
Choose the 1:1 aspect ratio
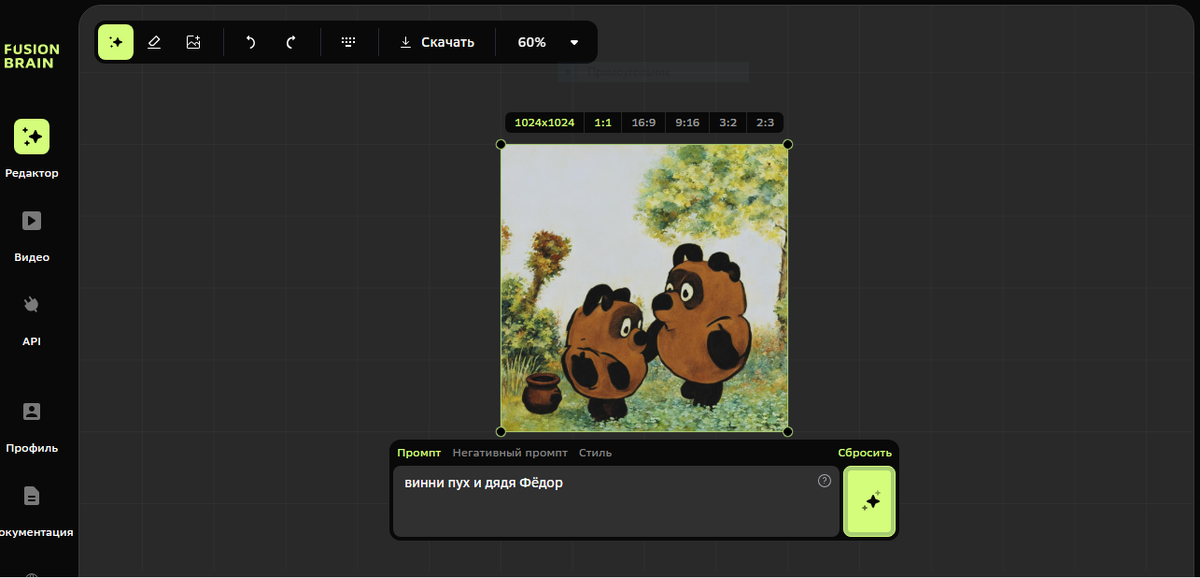[x=603, y=123]
